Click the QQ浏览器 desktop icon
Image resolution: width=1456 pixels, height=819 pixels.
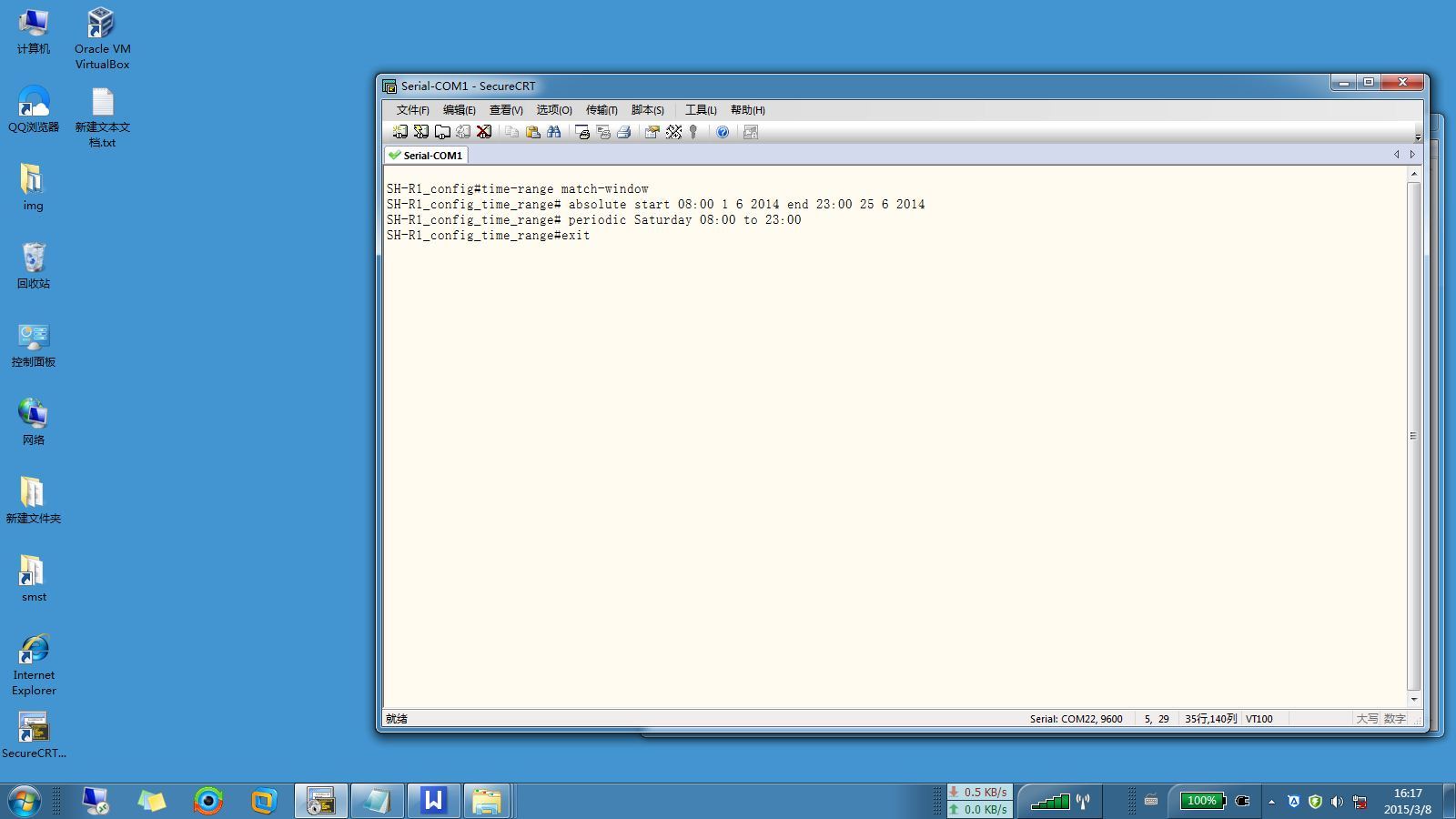[x=34, y=109]
